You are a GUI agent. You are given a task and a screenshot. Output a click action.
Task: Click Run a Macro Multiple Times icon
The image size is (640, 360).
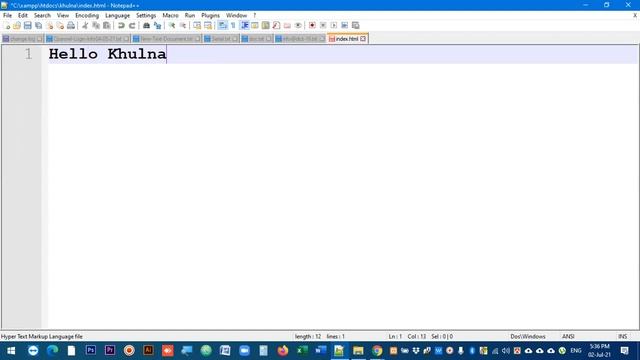344,26
